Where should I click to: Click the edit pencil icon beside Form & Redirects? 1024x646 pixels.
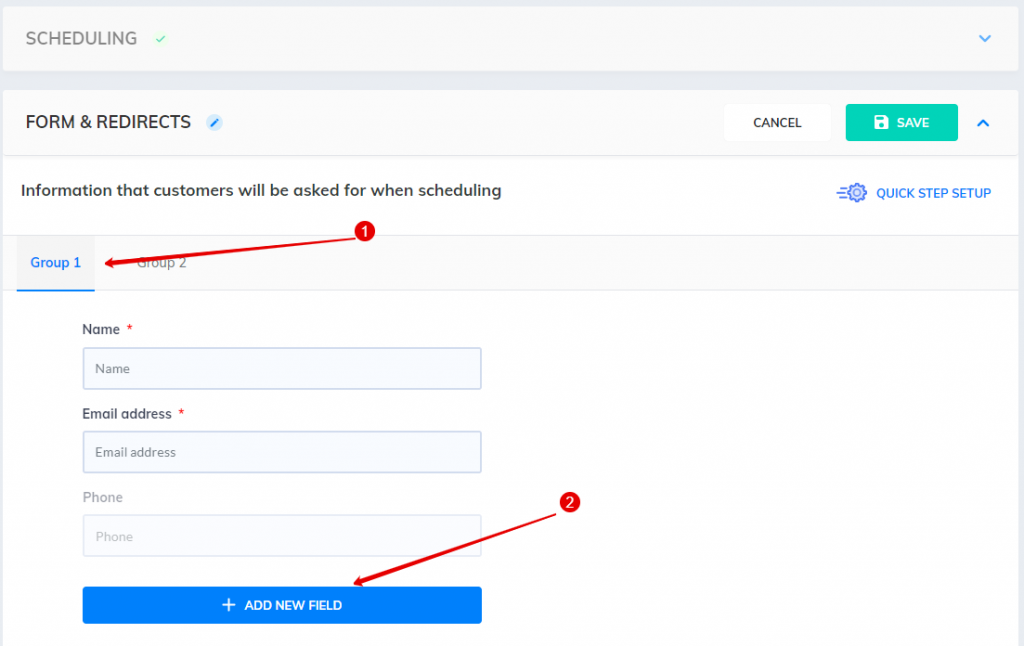[x=214, y=122]
